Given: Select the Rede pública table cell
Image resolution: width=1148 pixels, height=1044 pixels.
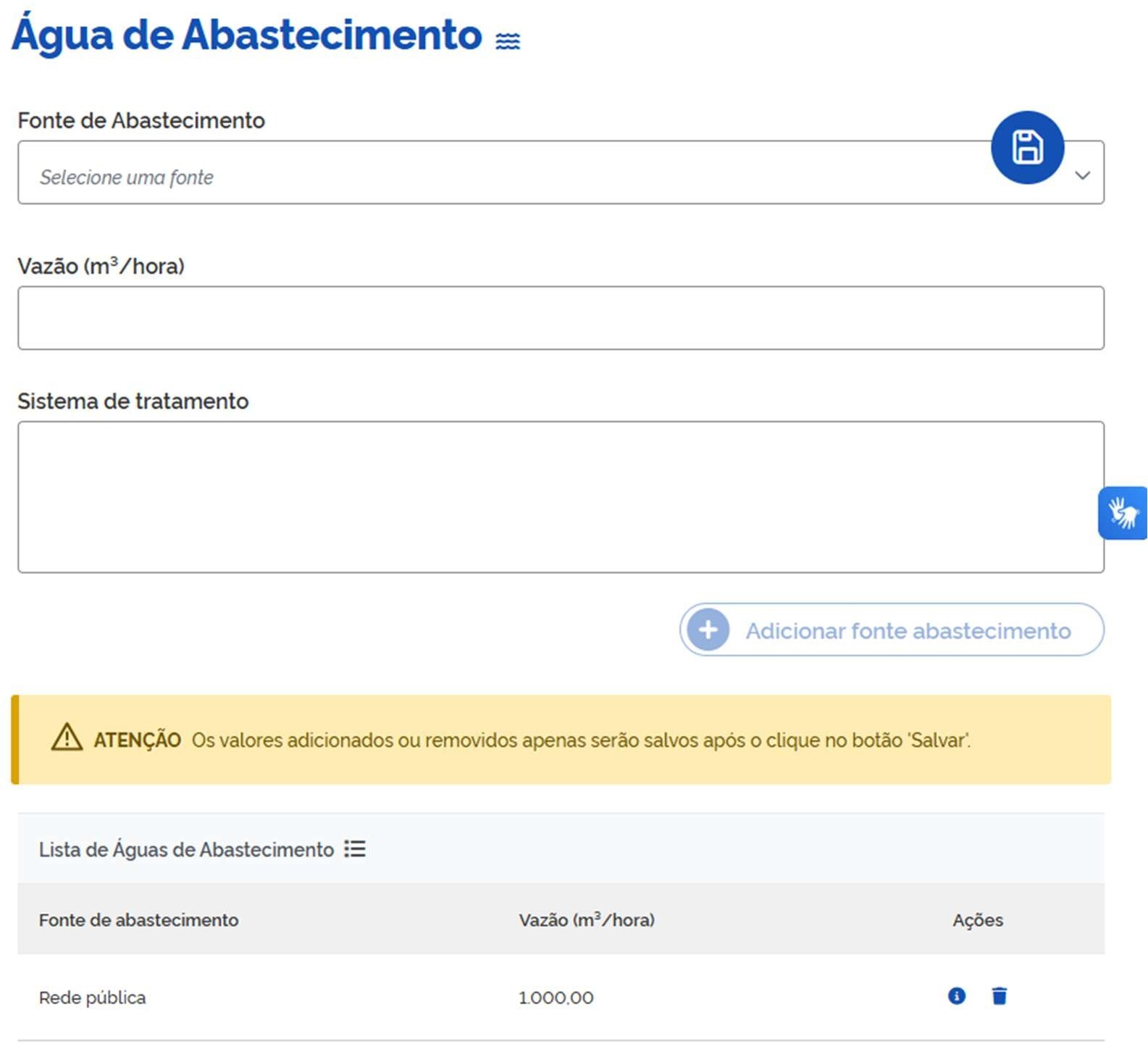Looking at the screenshot, I should coord(92,998).
